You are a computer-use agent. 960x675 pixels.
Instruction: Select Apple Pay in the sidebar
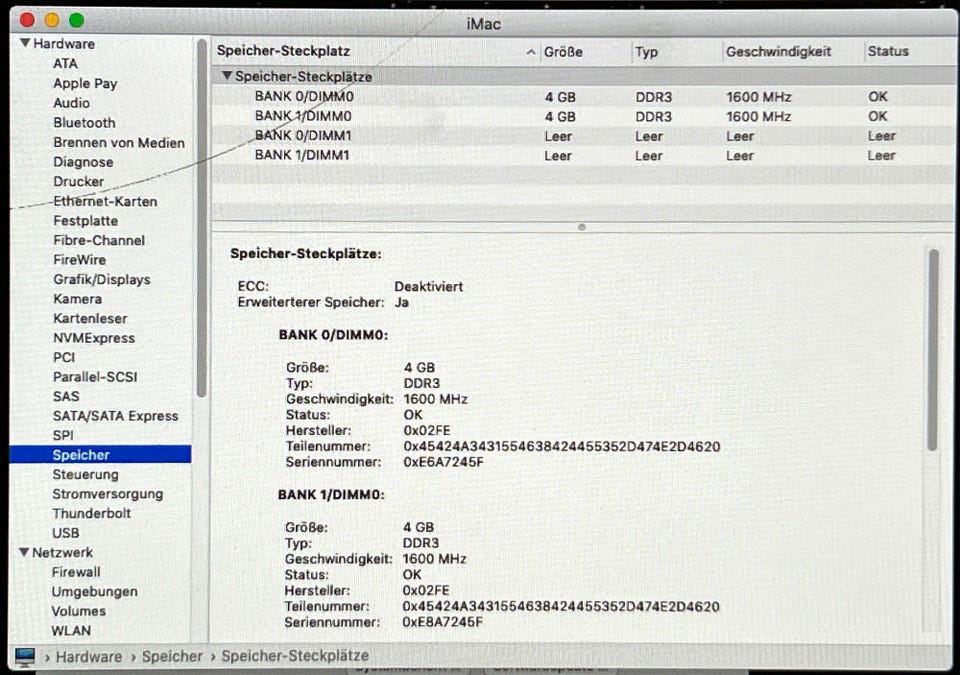(85, 83)
